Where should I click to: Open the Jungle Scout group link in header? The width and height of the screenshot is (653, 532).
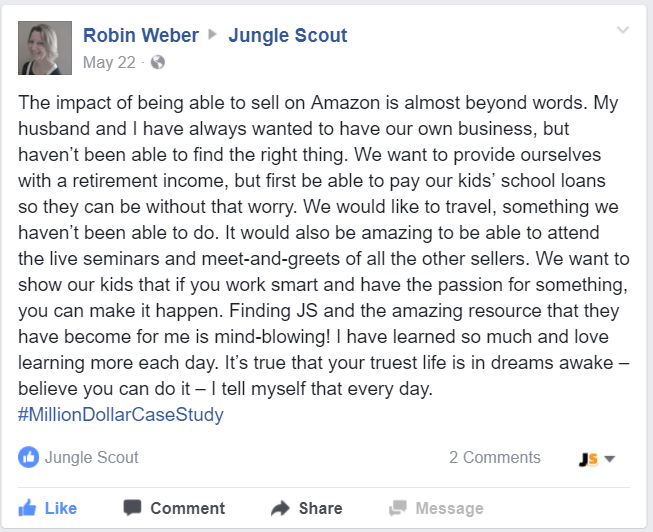click(288, 36)
